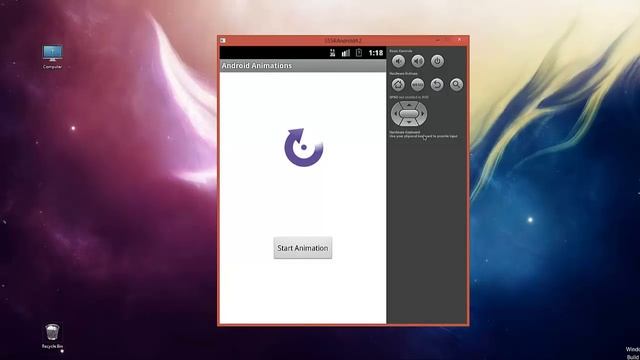This screenshot has height=360, width=640.
Task: Click the emulator window title icon
Action: (223, 40)
